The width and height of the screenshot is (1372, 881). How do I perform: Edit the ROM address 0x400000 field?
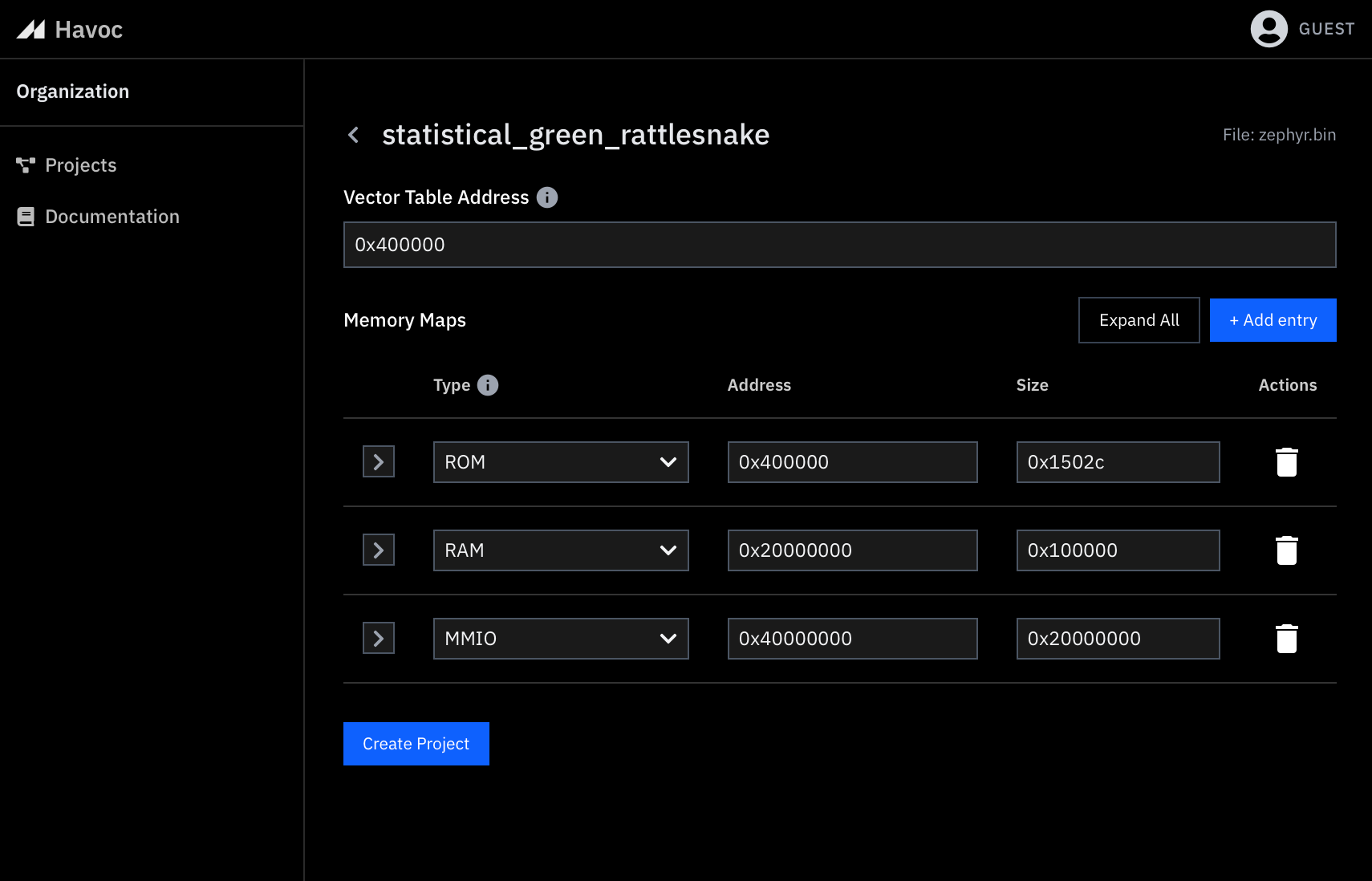(852, 462)
